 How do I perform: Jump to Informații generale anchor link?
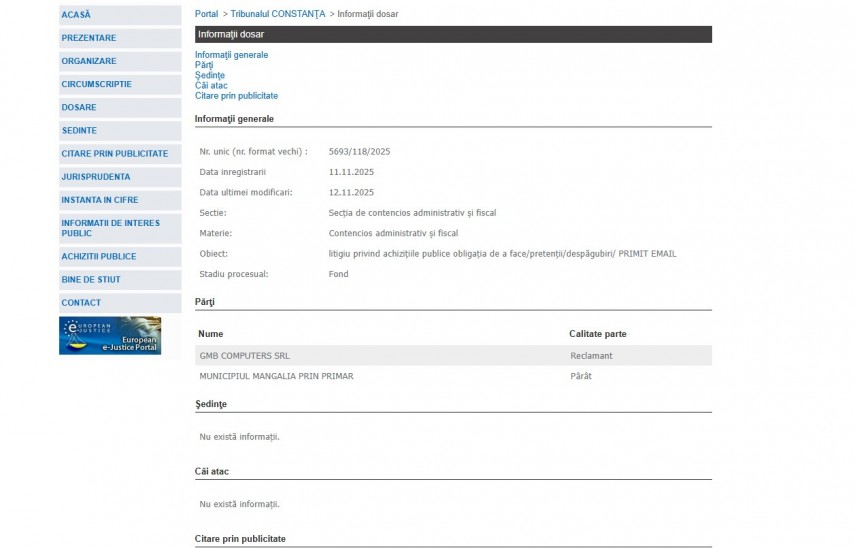pyautogui.click(x=231, y=55)
